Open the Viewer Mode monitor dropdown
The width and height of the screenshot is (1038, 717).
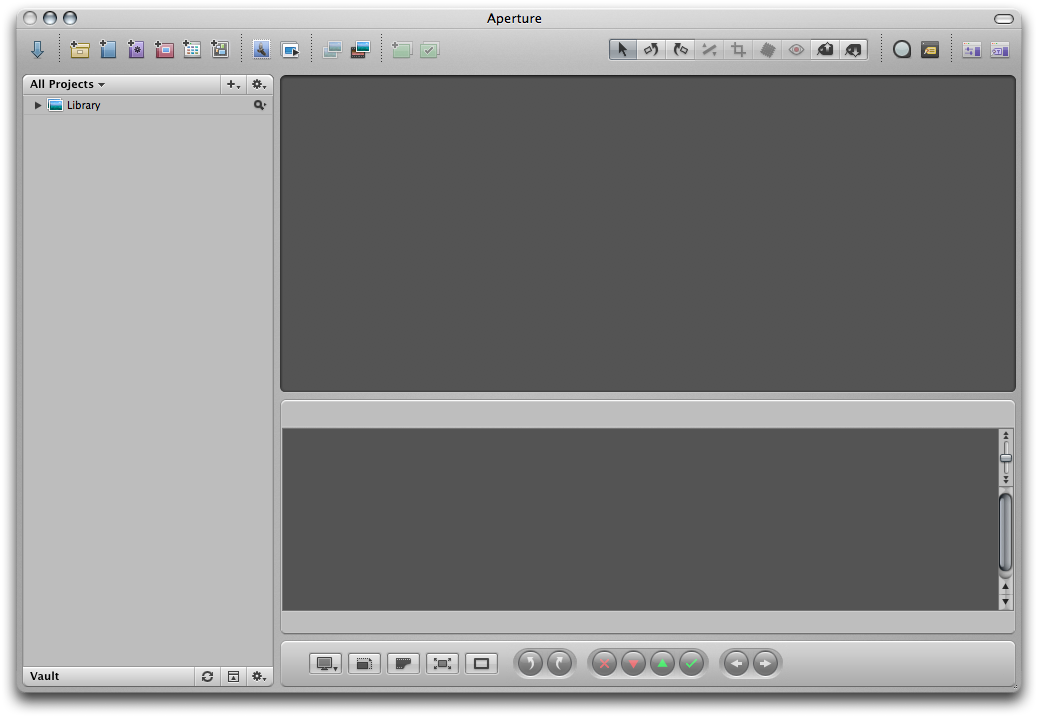(325, 663)
